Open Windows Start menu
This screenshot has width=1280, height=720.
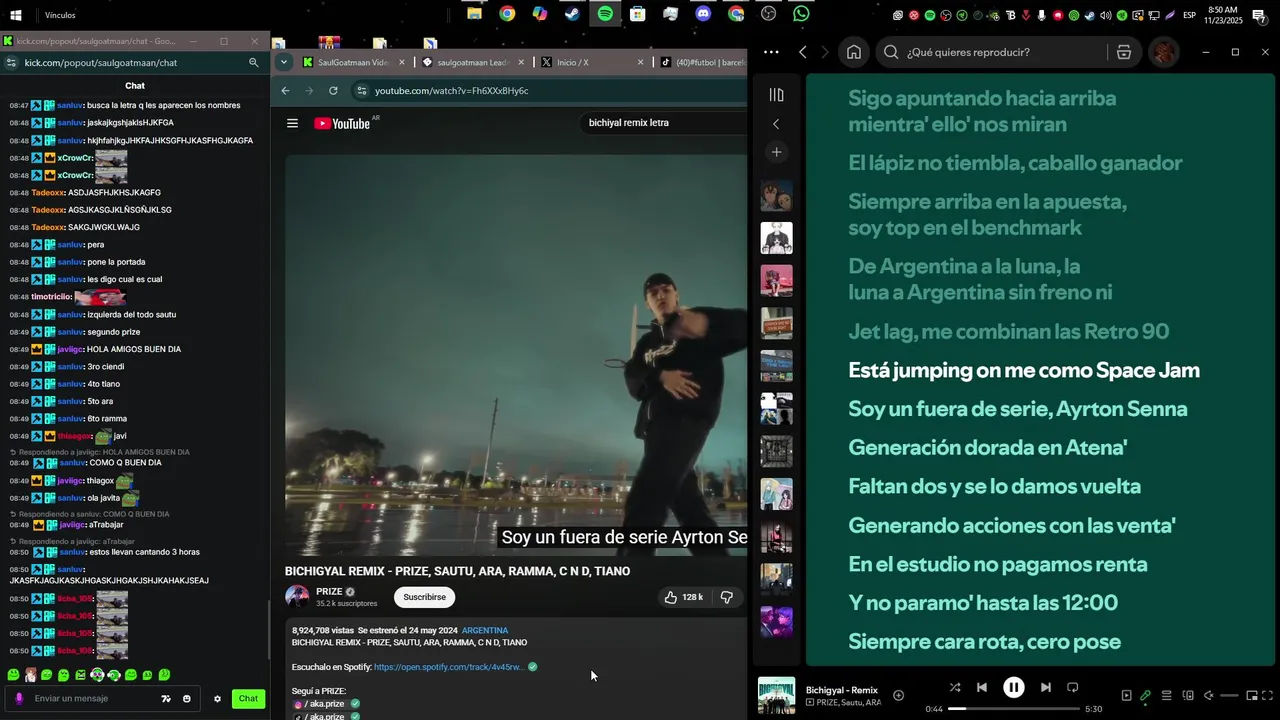tap(16, 15)
